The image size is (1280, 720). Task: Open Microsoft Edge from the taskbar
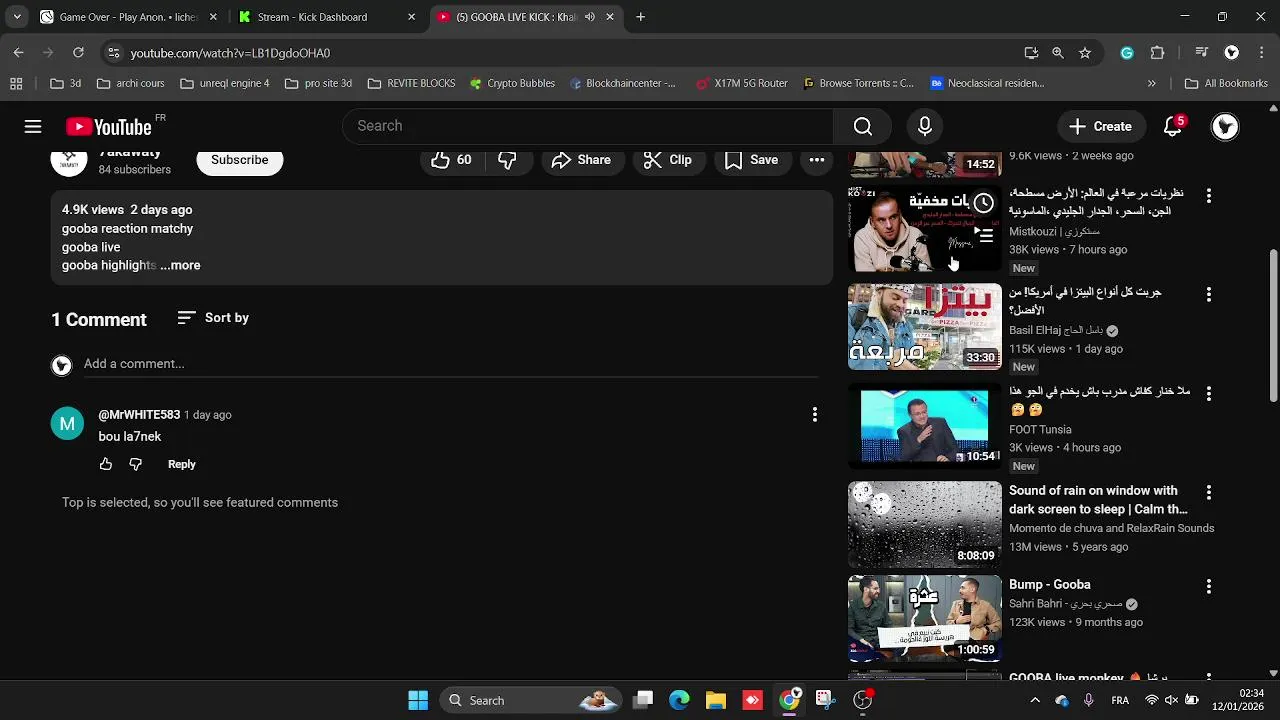[679, 700]
